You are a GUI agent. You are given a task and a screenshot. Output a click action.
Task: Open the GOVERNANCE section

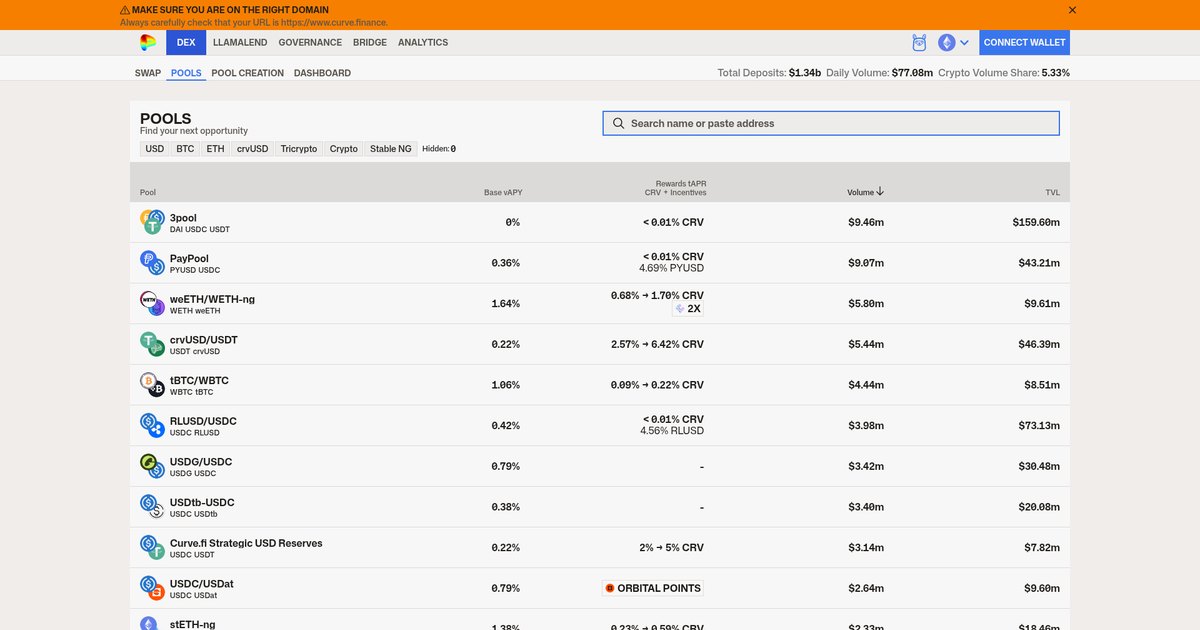tap(310, 43)
